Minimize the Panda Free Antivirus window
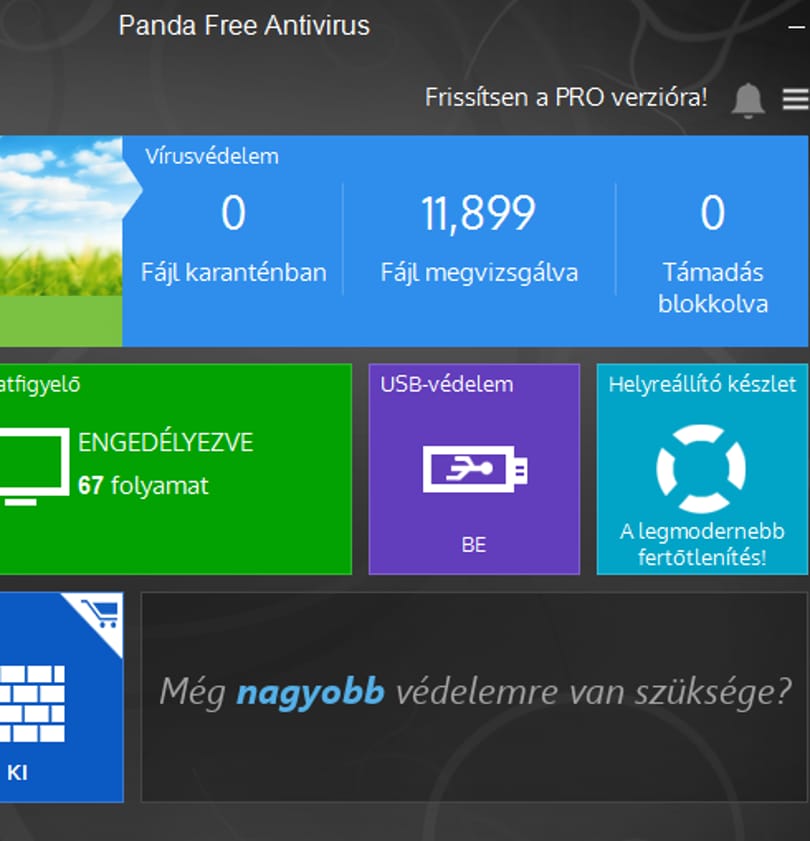 click(x=796, y=26)
